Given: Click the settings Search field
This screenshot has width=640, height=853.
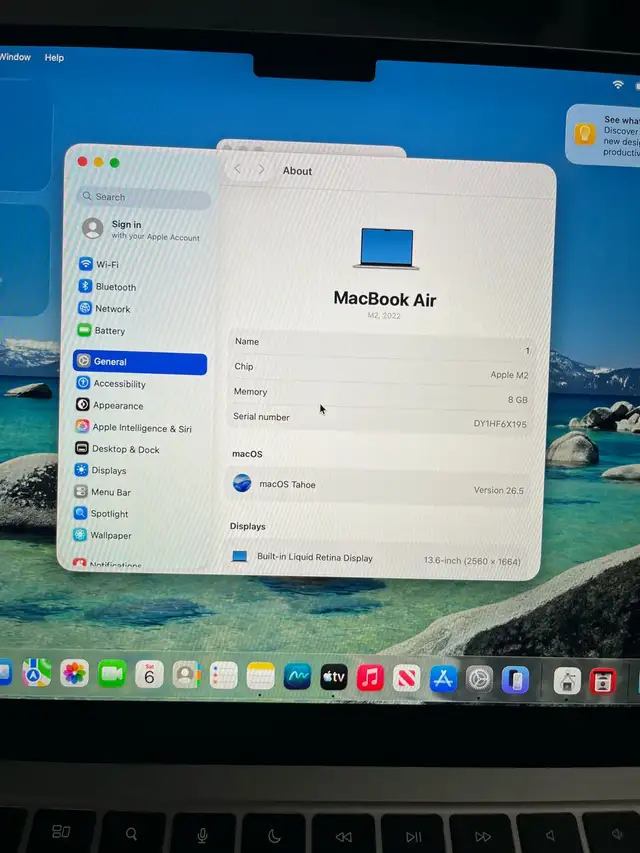Looking at the screenshot, I should (144, 197).
